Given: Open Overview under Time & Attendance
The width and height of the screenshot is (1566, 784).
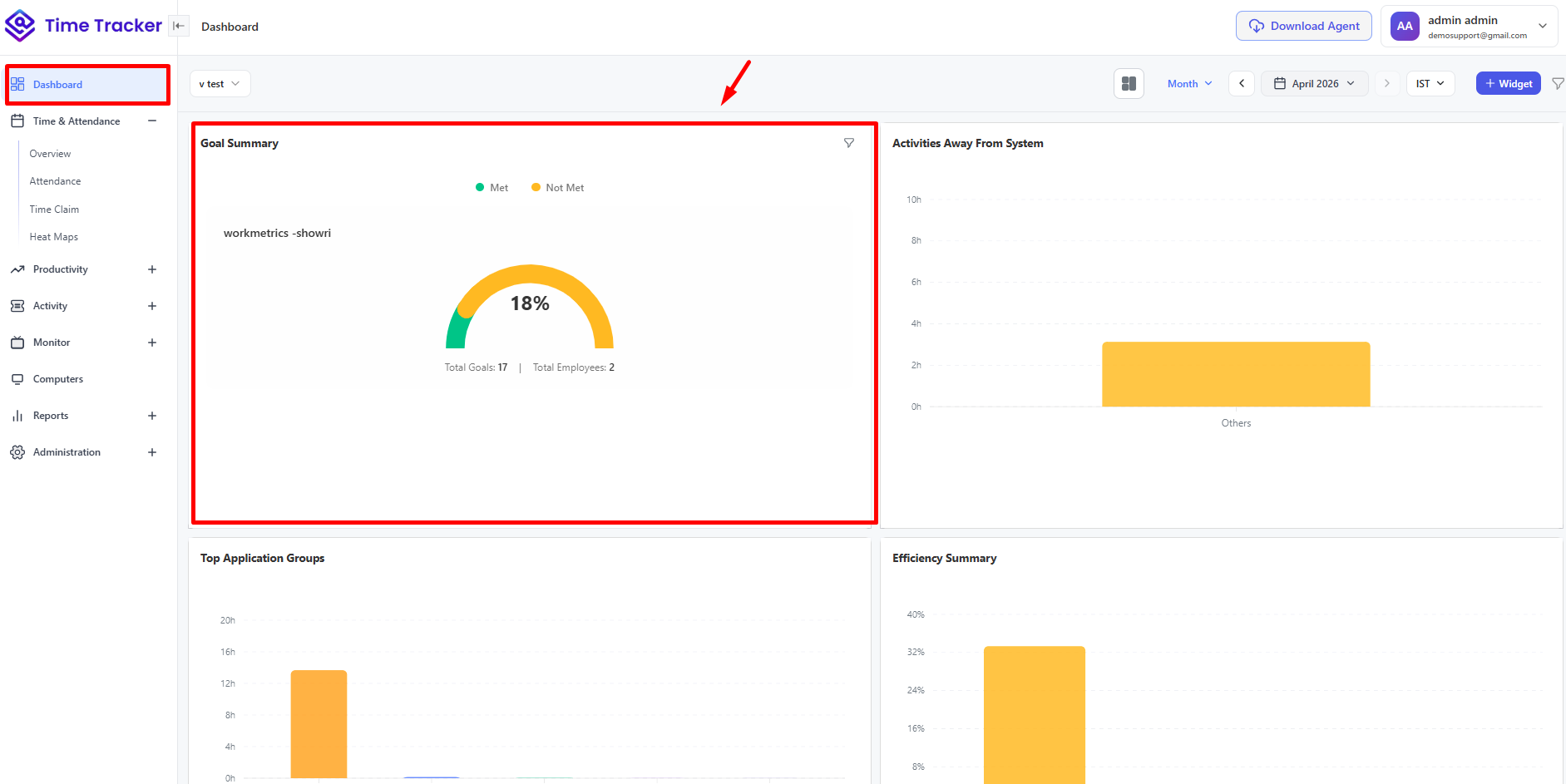Looking at the screenshot, I should point(50,154).
